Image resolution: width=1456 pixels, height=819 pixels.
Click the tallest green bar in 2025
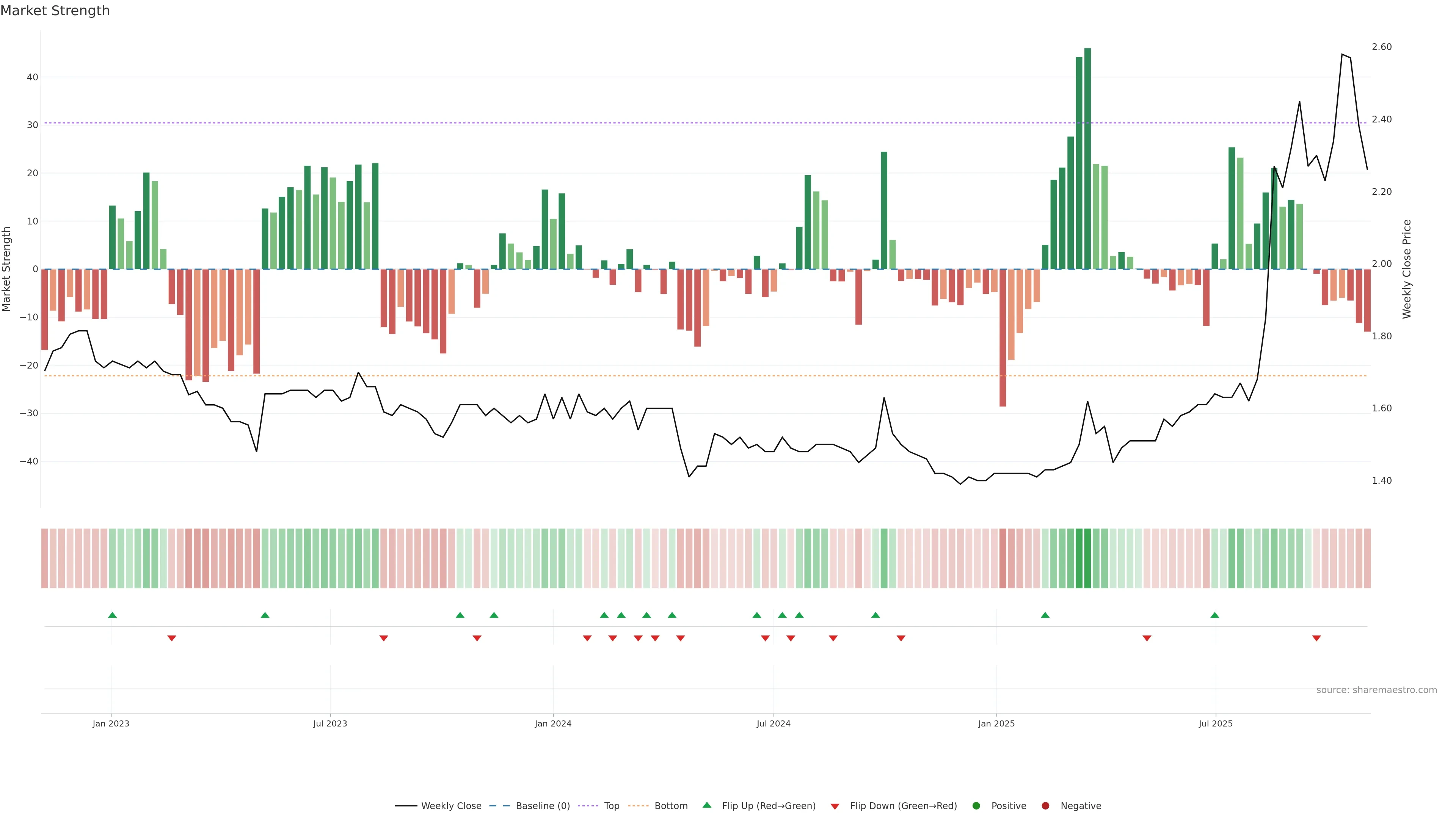tap(1087, 158)
